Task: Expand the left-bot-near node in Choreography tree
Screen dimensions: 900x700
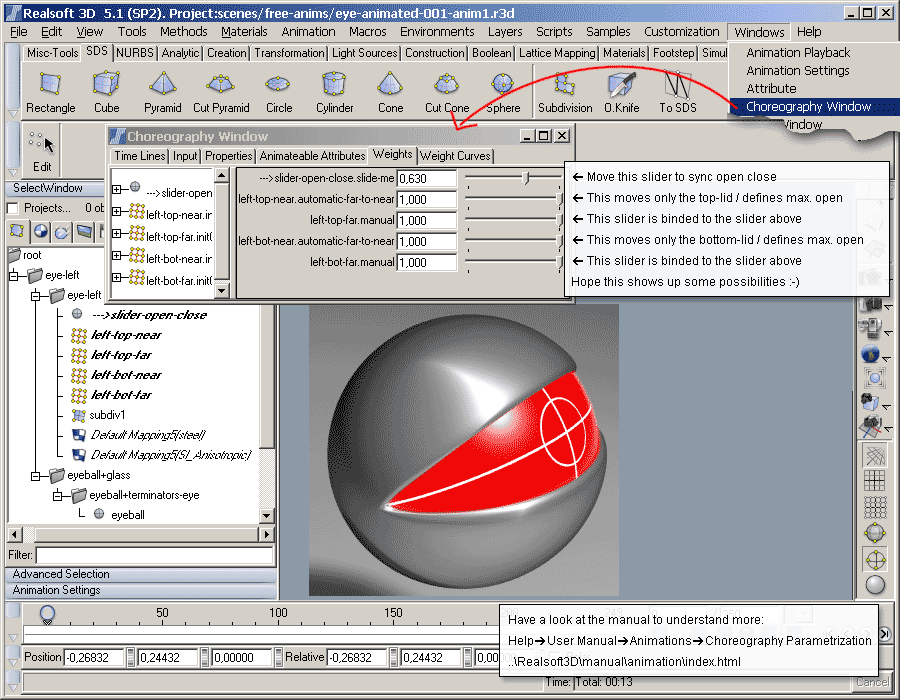Action: [x=117, y=255]
